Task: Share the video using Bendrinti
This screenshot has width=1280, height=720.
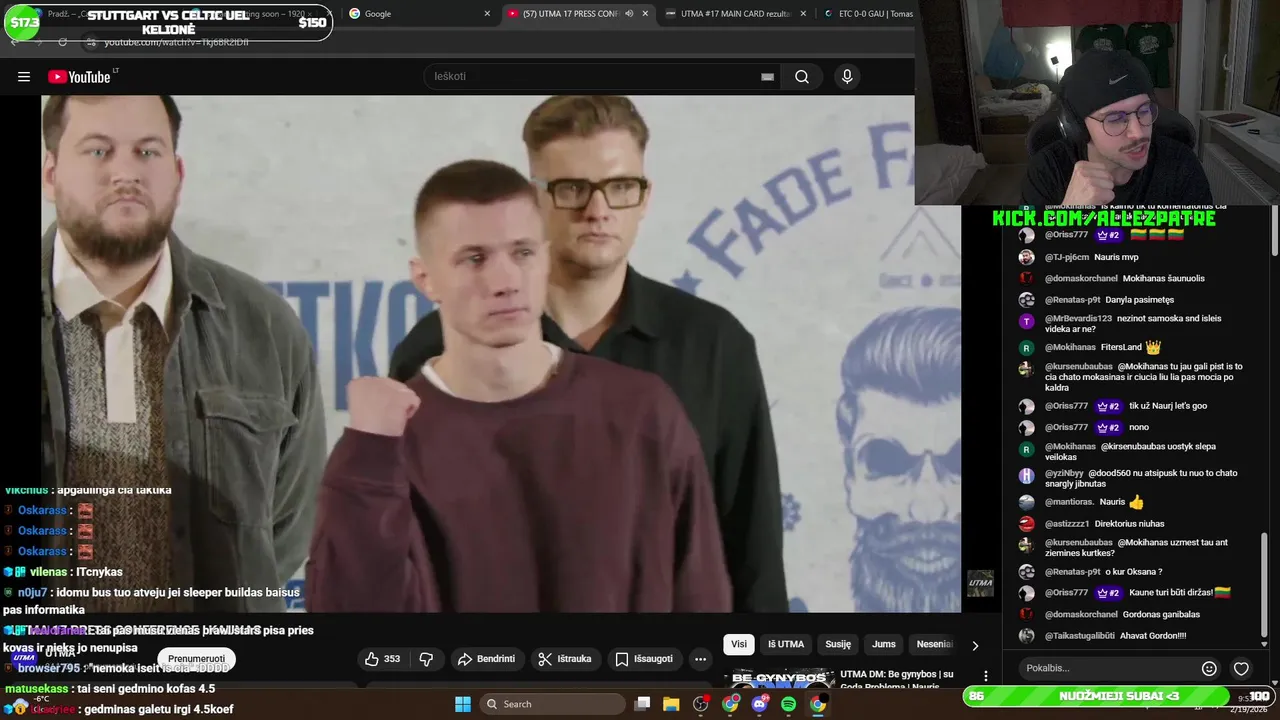Action: pos(486,659)
